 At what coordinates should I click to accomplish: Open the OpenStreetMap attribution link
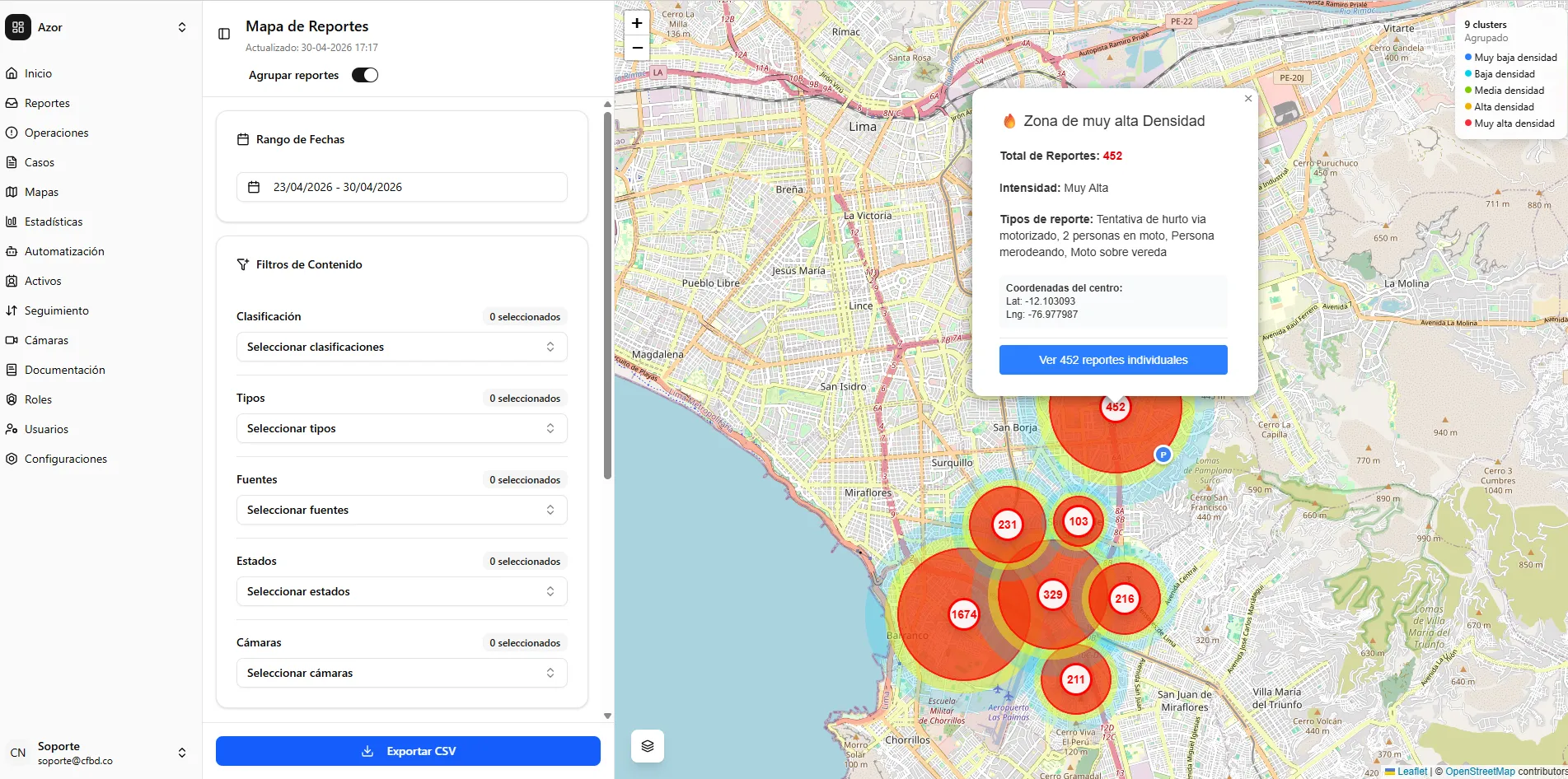(1480, 772)
